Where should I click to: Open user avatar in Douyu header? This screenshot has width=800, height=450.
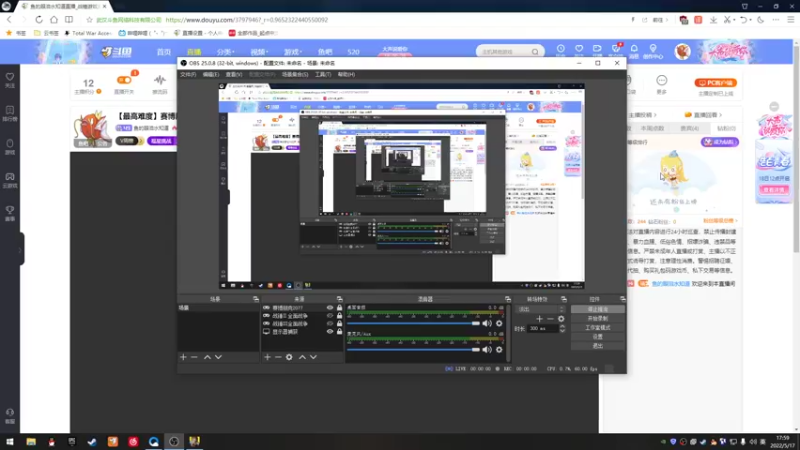682,51
